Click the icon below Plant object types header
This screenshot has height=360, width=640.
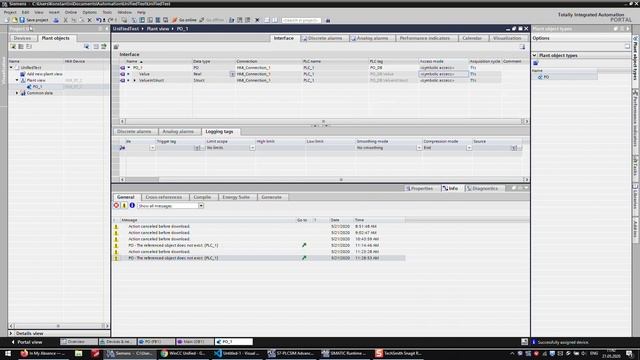tap(536, 63)
